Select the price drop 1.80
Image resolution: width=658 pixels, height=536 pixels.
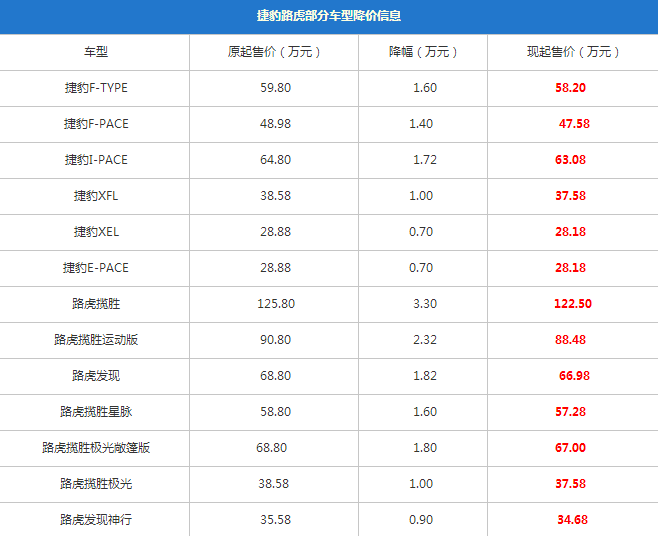(425, 448)
